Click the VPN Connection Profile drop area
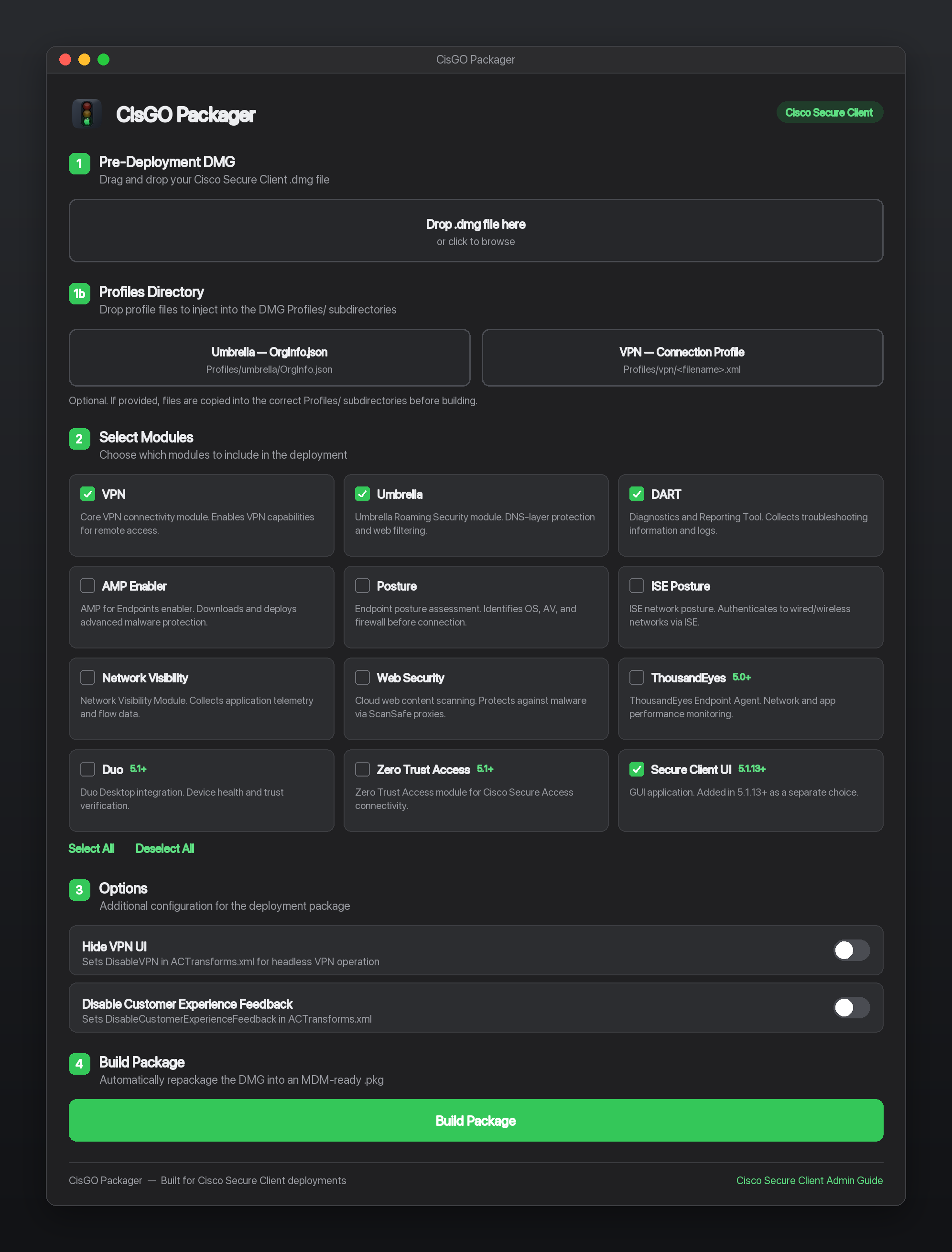The width and height of the screenshot is (952, 1252). [x=682, y=358]
